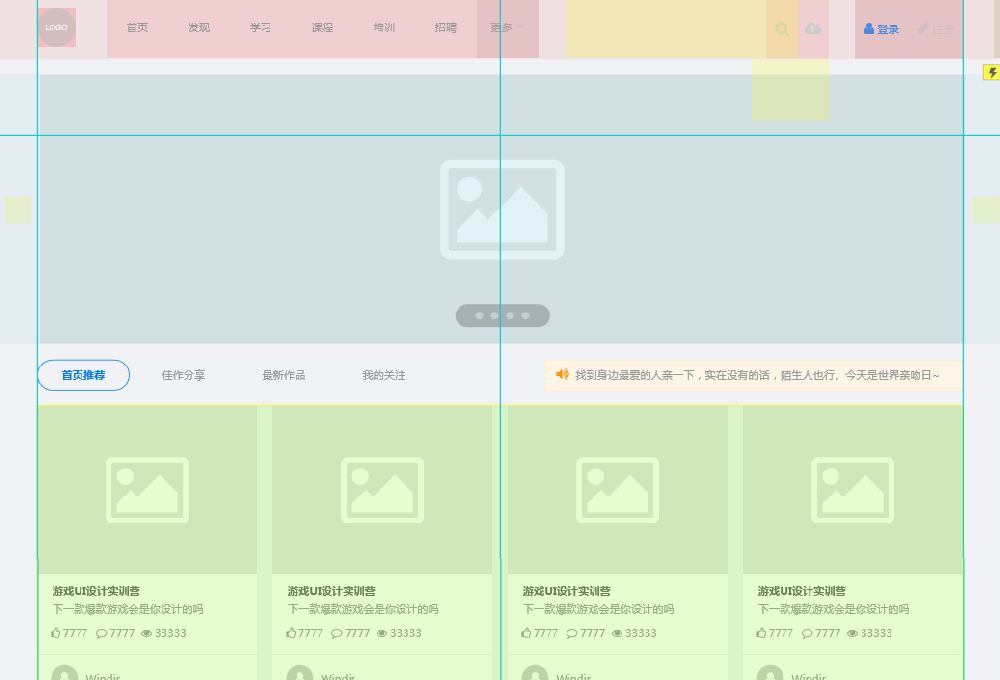
Task: Click the cloud upload icon
Action: point(813,29)
